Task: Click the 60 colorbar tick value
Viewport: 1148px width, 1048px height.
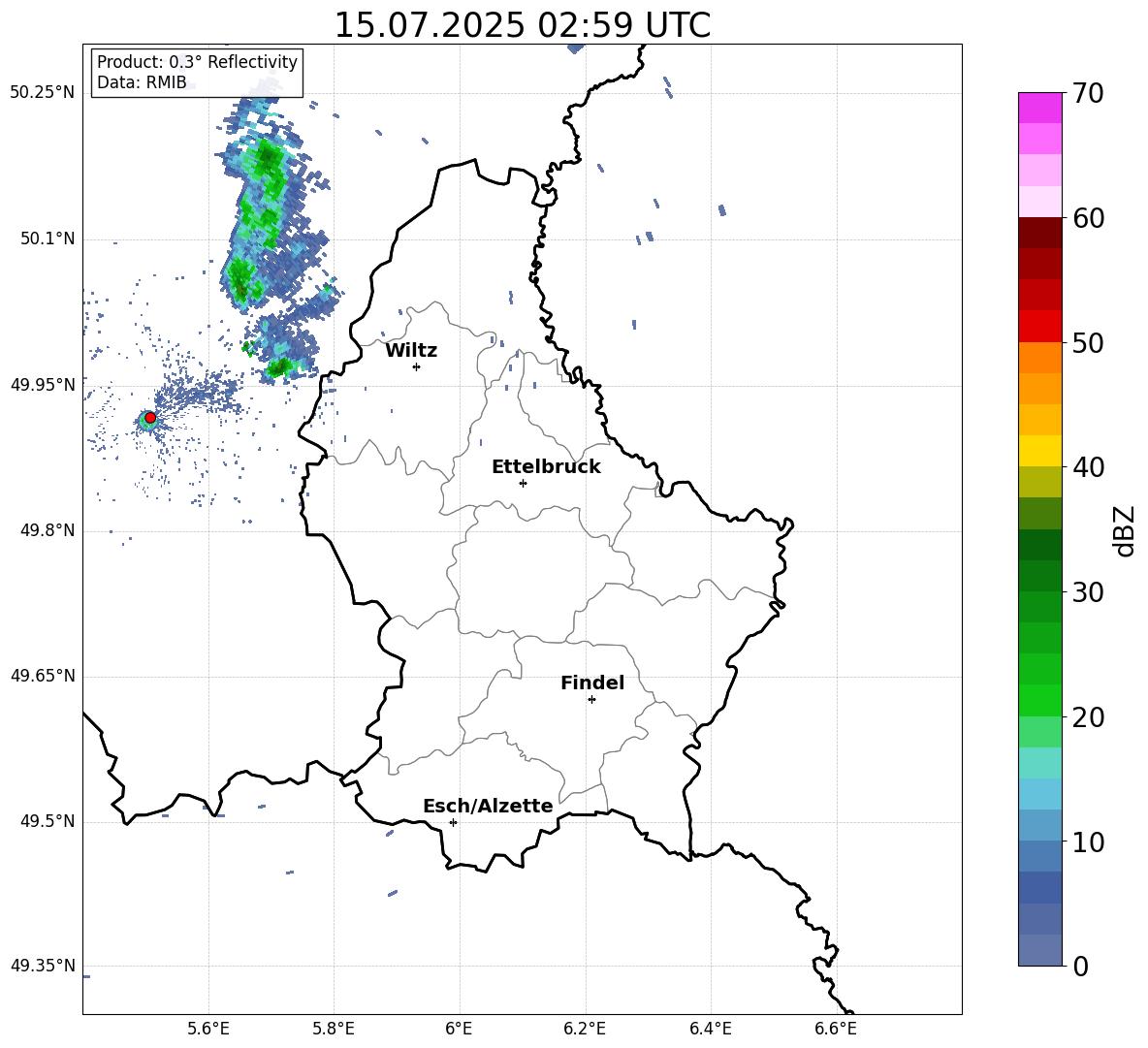Action: 1088,218
